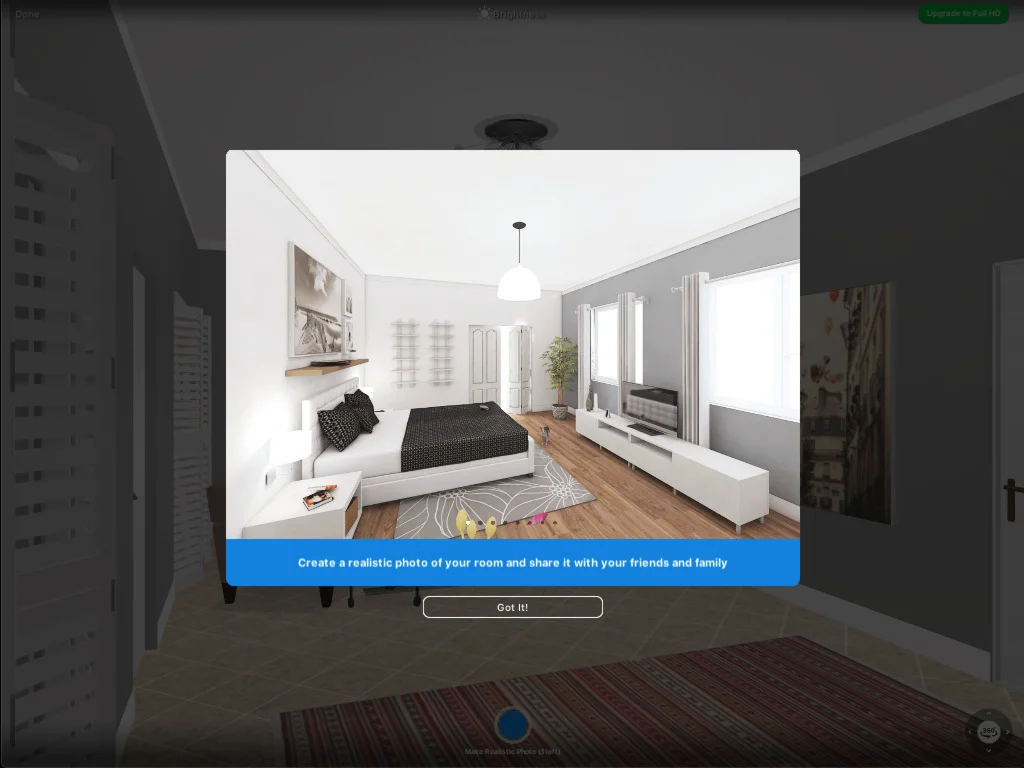Dismiss the tutorial with Got It!
1024x768 pixels.
point(513,607)
